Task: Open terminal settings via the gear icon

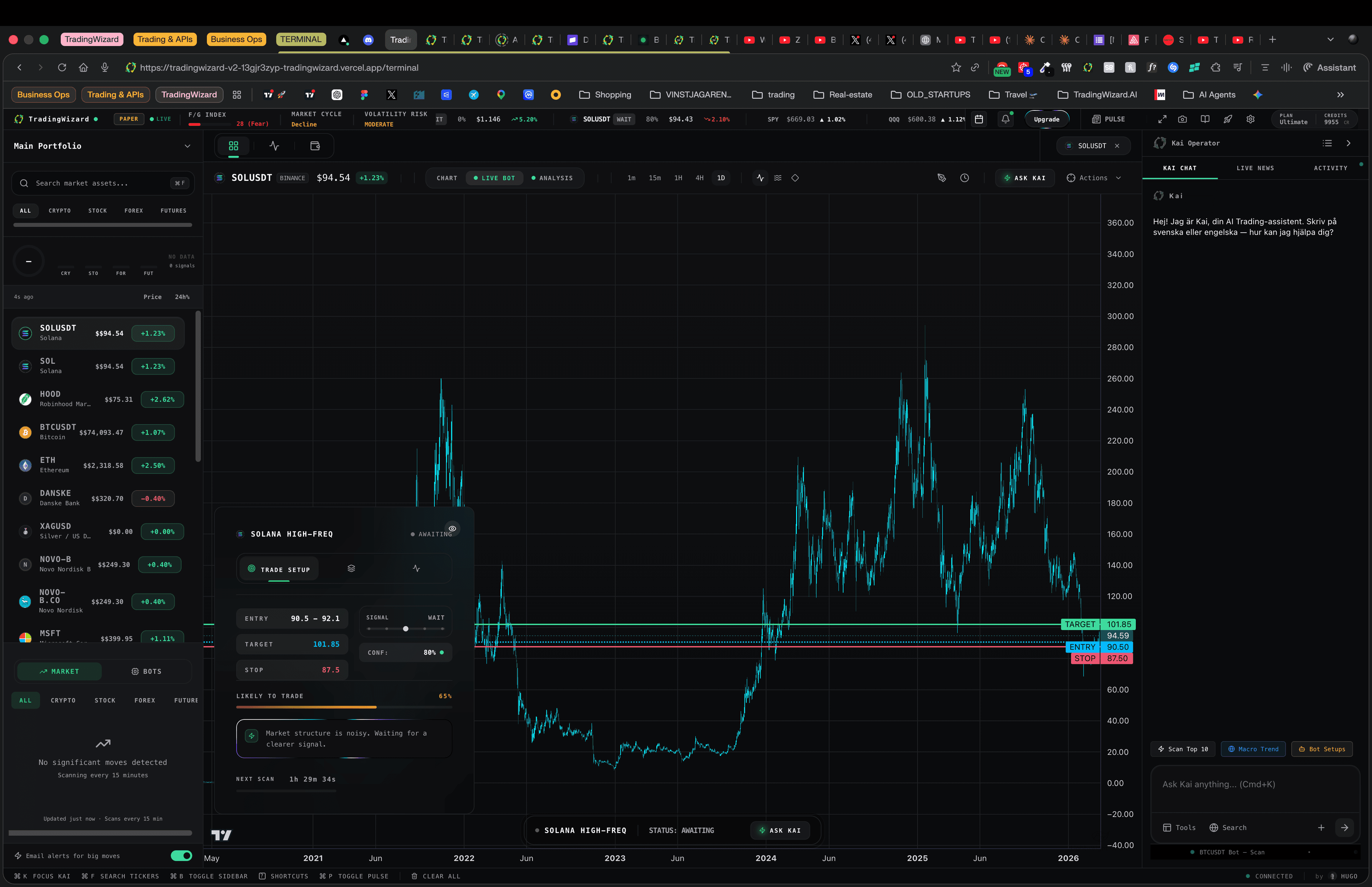Action: 1250,119
